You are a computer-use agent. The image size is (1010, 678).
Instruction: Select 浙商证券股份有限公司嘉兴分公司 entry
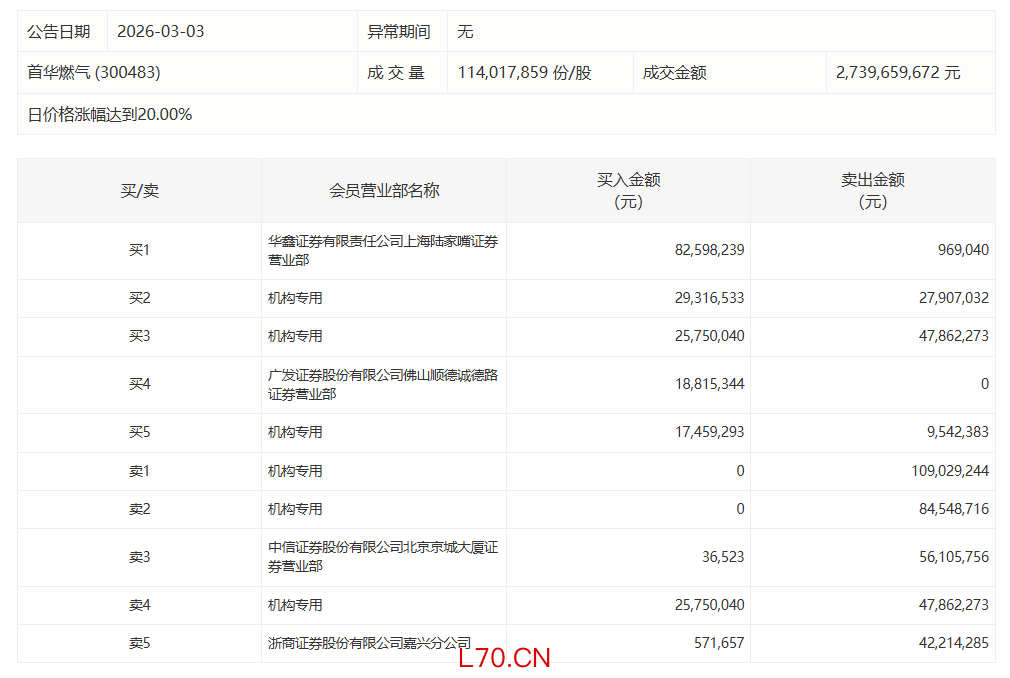click(x=369, y=644)
